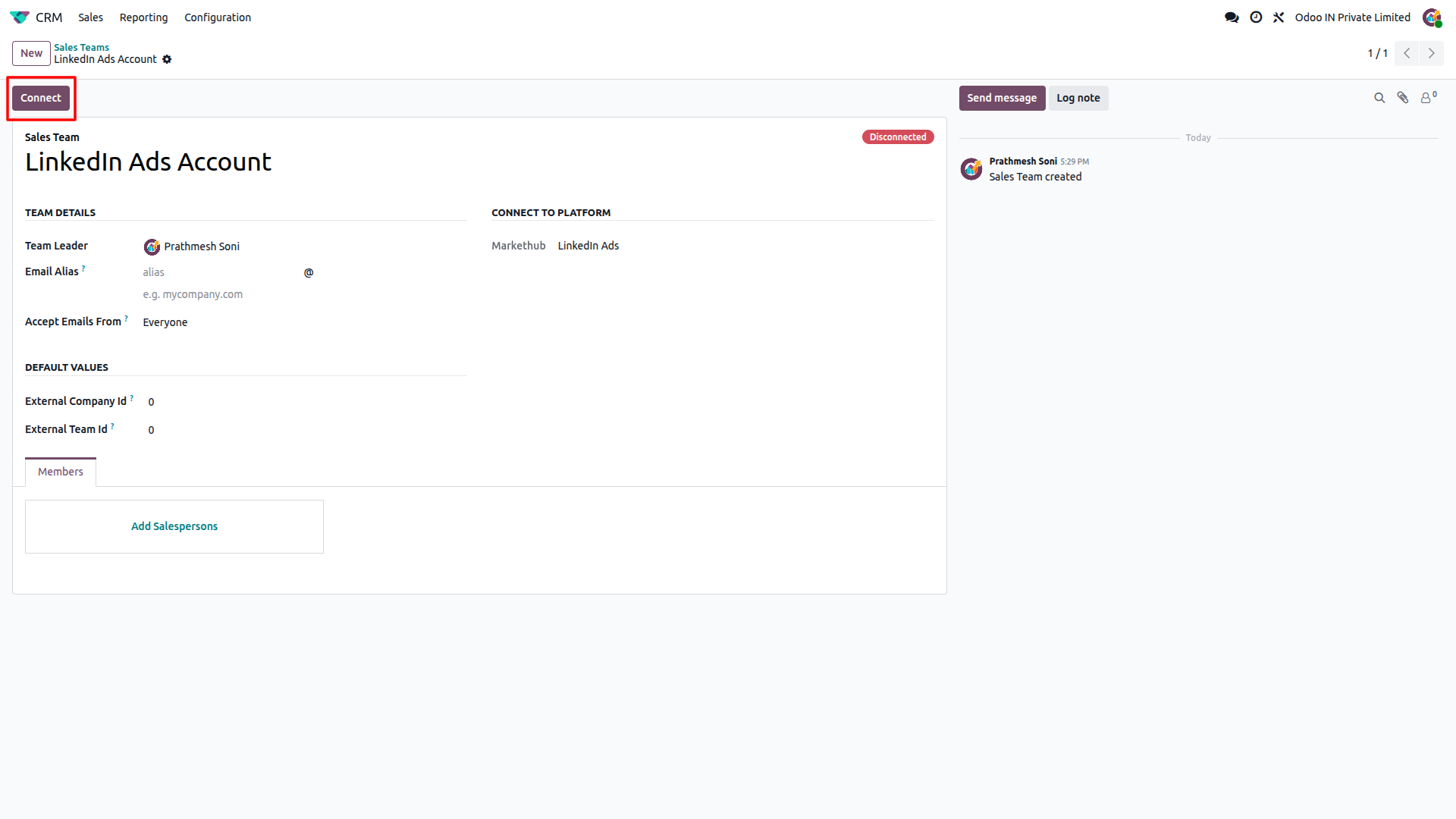Open the gear actions menu beside record name
1456x819 pixels.
(x=167, y=59)
